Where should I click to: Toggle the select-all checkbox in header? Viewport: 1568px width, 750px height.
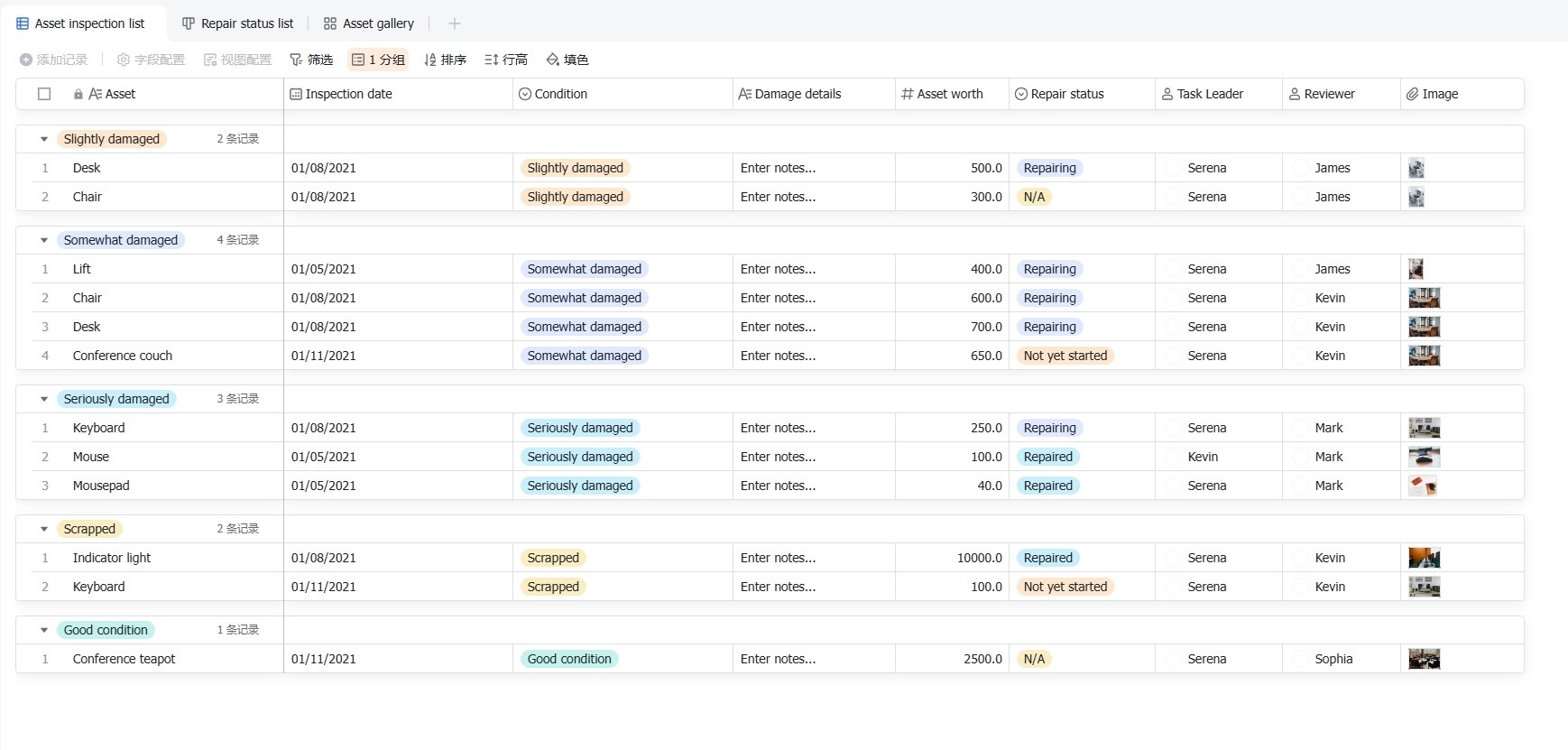[x=44, y=94]
